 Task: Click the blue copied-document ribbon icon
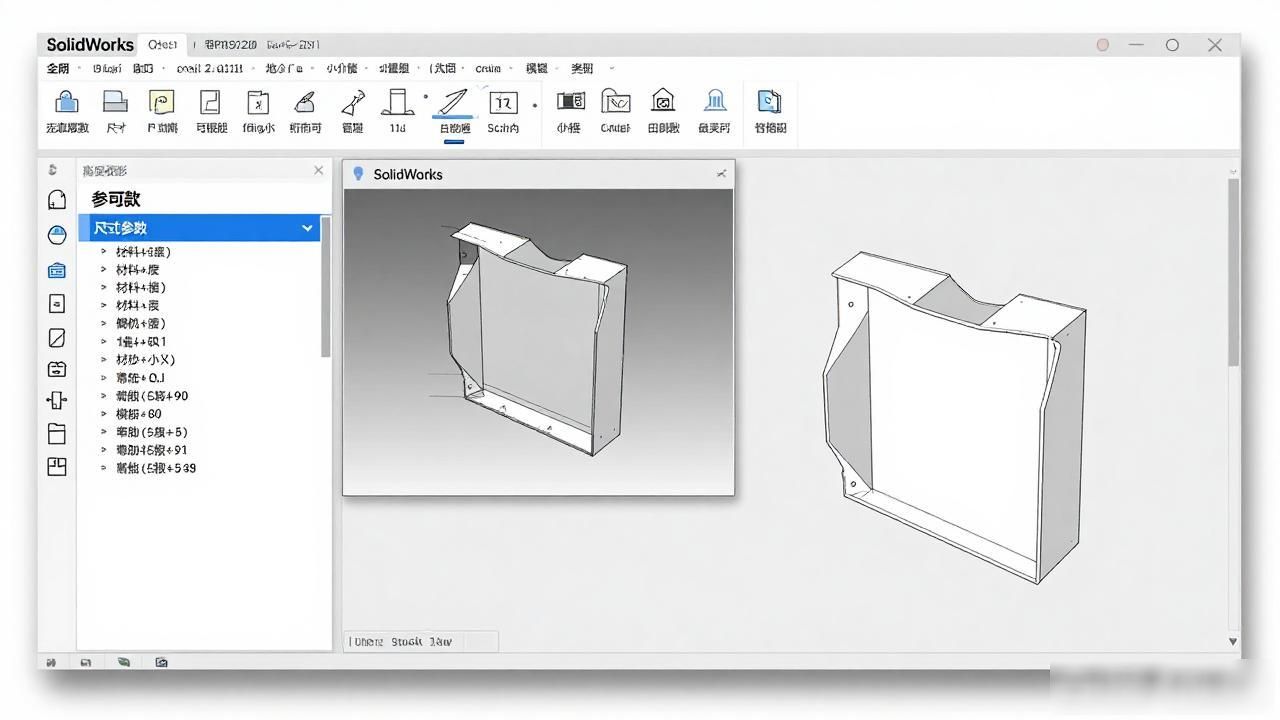tap(769, 101)
